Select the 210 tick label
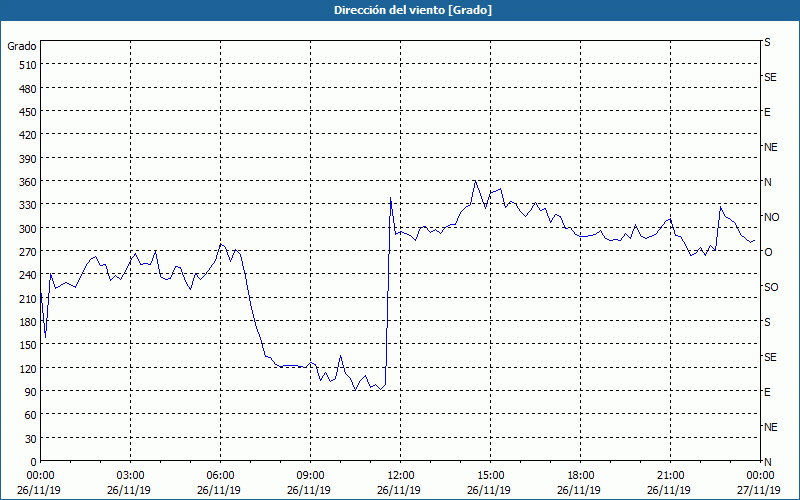 28,298
